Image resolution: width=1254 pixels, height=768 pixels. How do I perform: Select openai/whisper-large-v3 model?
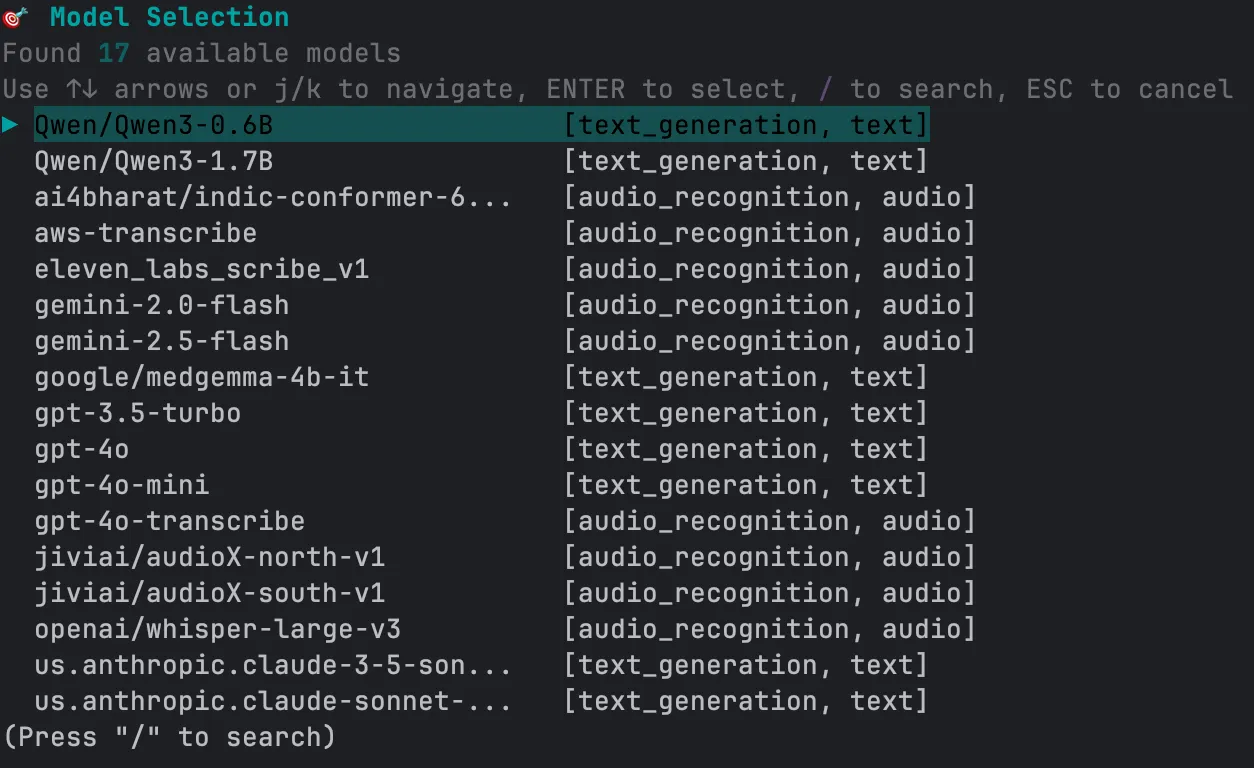point(505,629)
